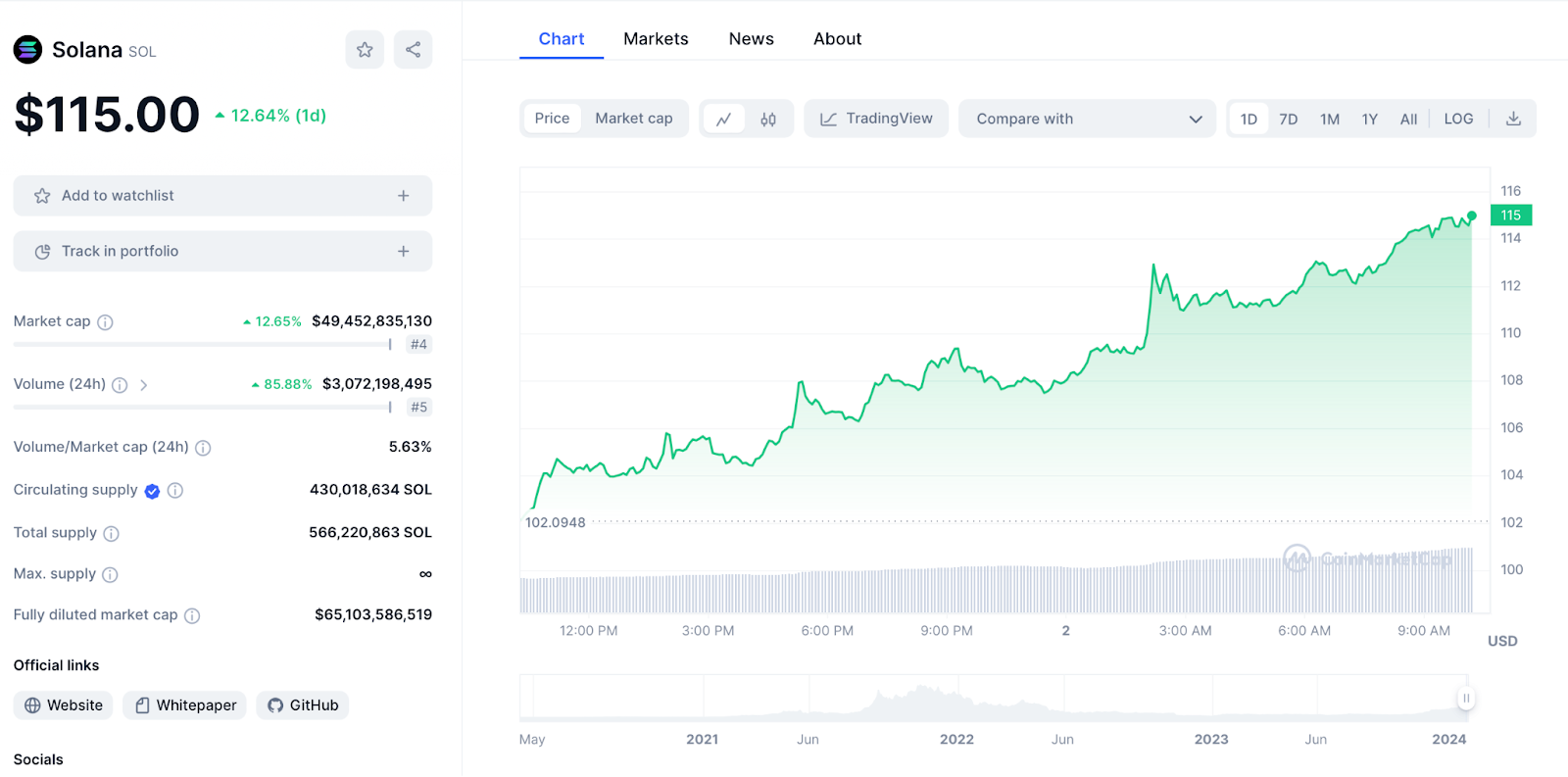
Task: Toggle LOG scale on the chart
Action: [x=1458, y=119]
